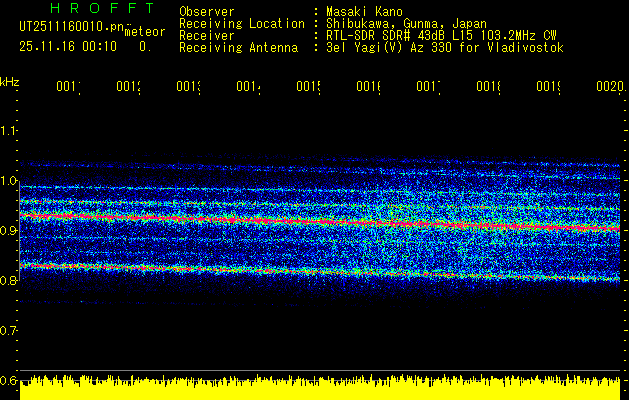Viewport: 629px width, 400px height.
Task: Click the 0018 time marker
Action: (488, 87)
